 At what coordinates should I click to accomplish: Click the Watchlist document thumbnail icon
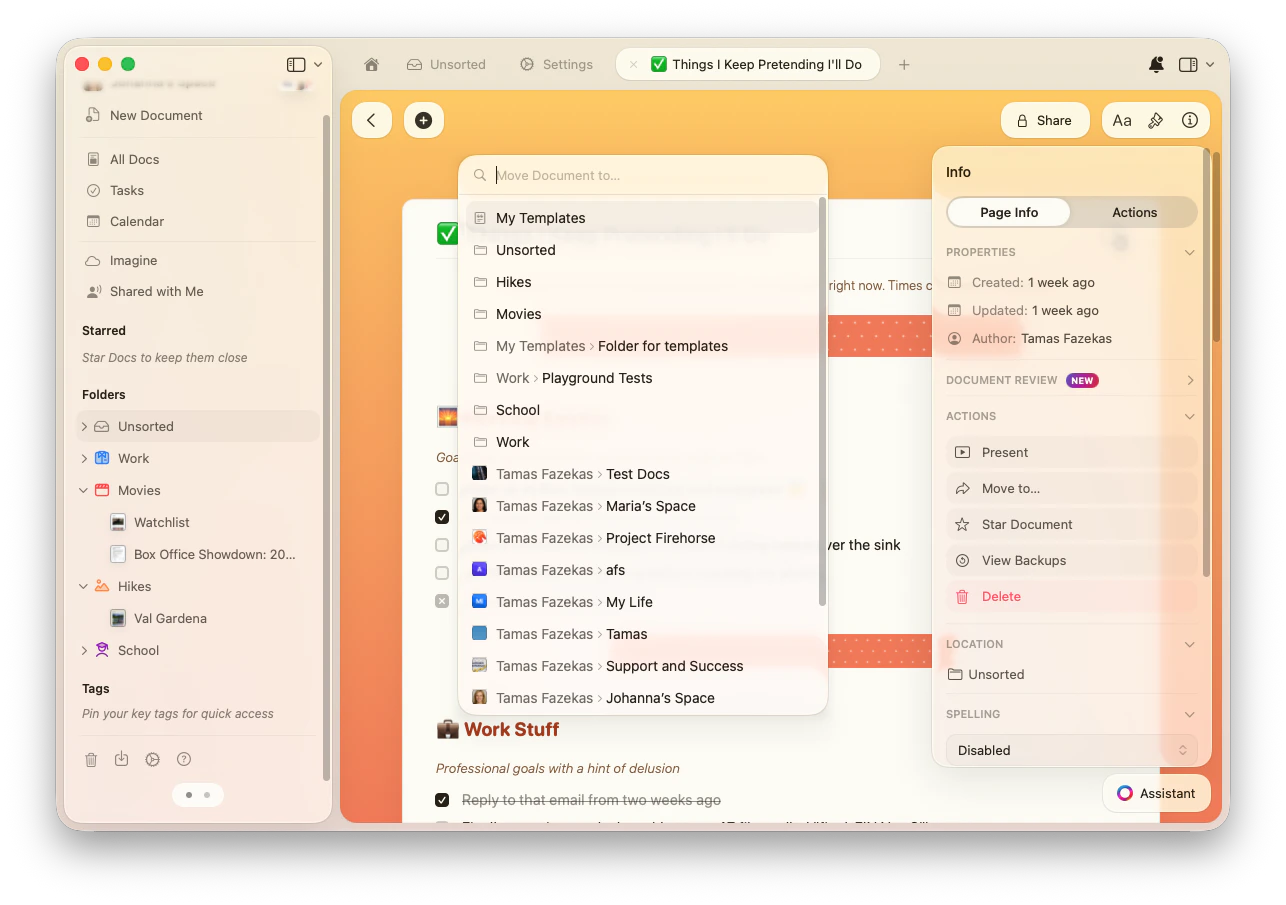(x=118, y=522)
